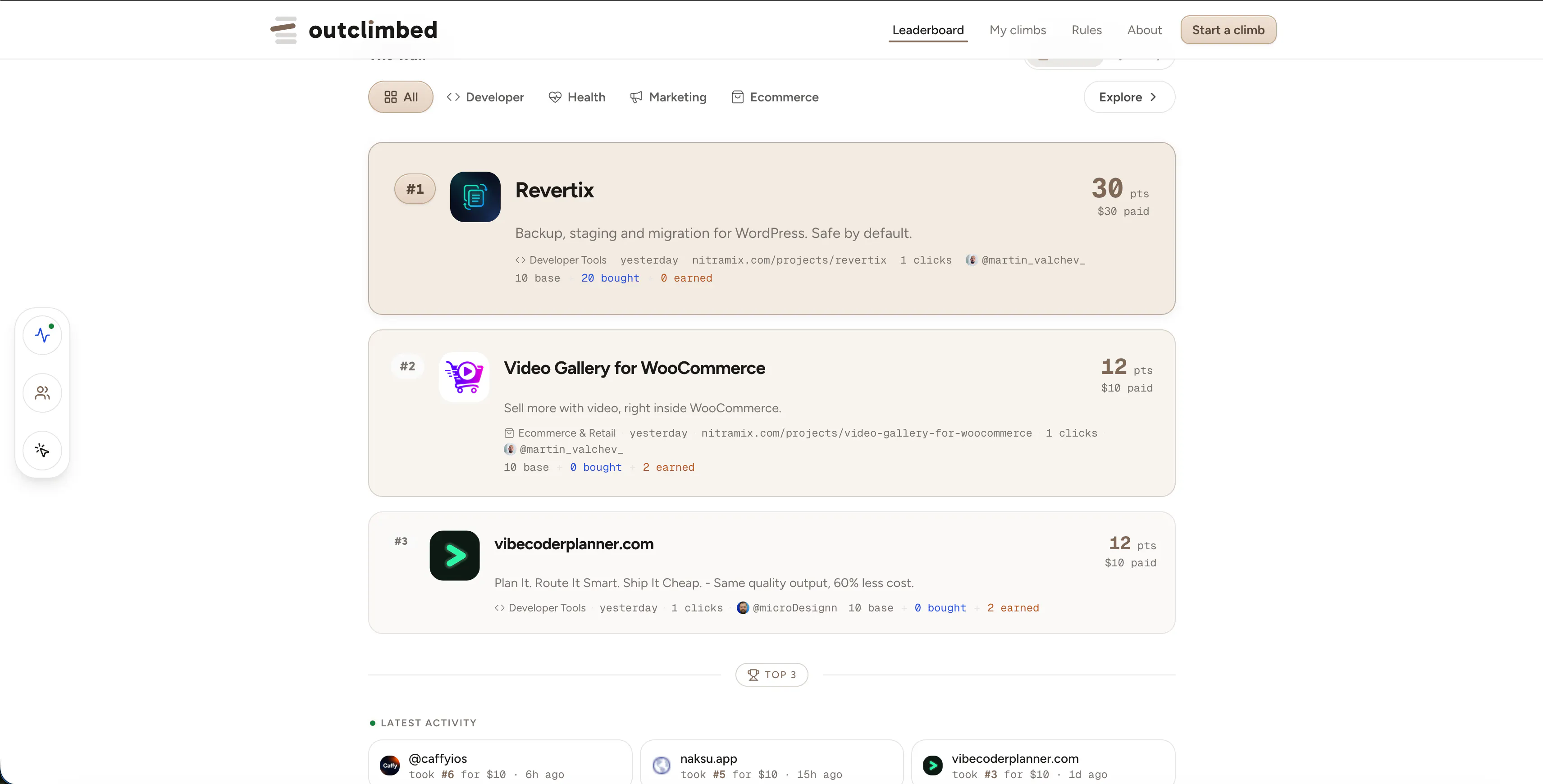
Task: Open the Video Gallery for WooCommerce cart icon
Action: coord(464,377)
